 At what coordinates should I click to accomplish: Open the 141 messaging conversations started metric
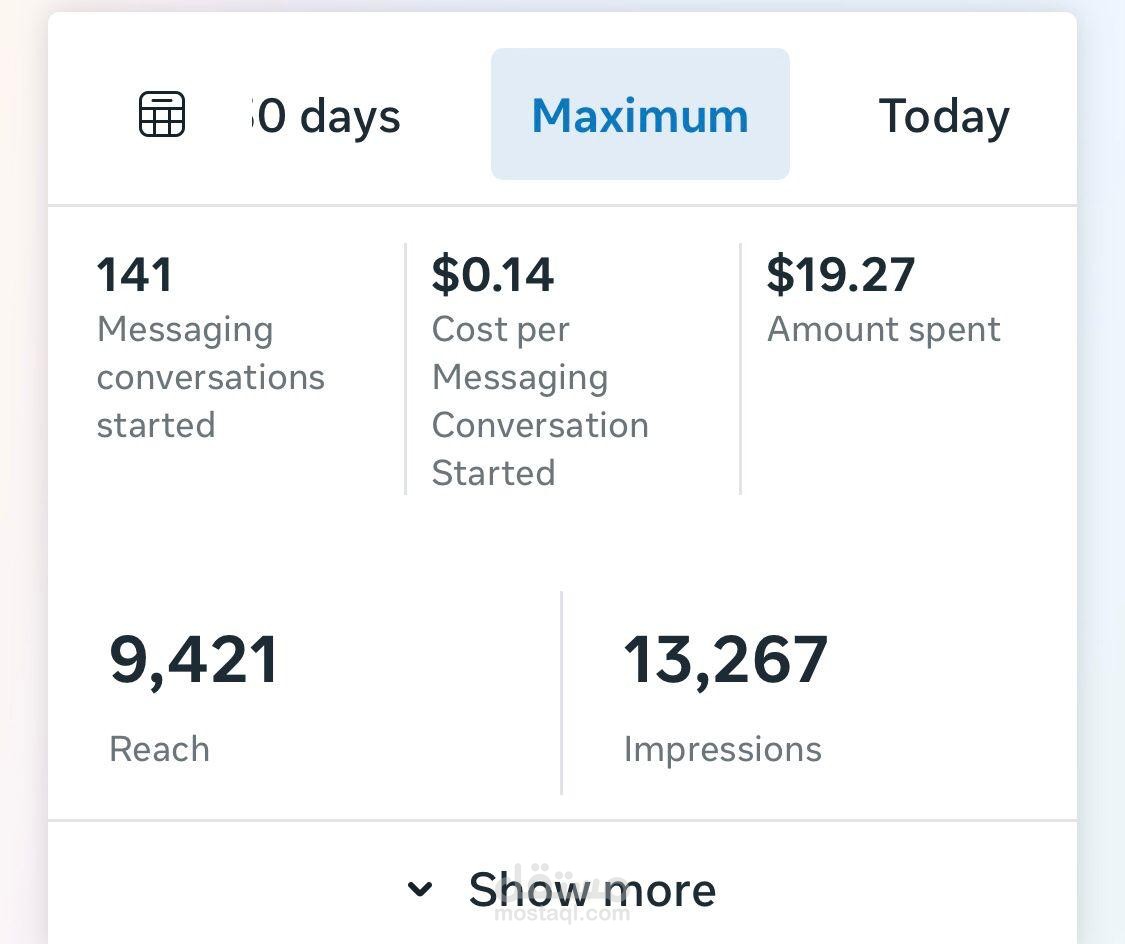211,347
